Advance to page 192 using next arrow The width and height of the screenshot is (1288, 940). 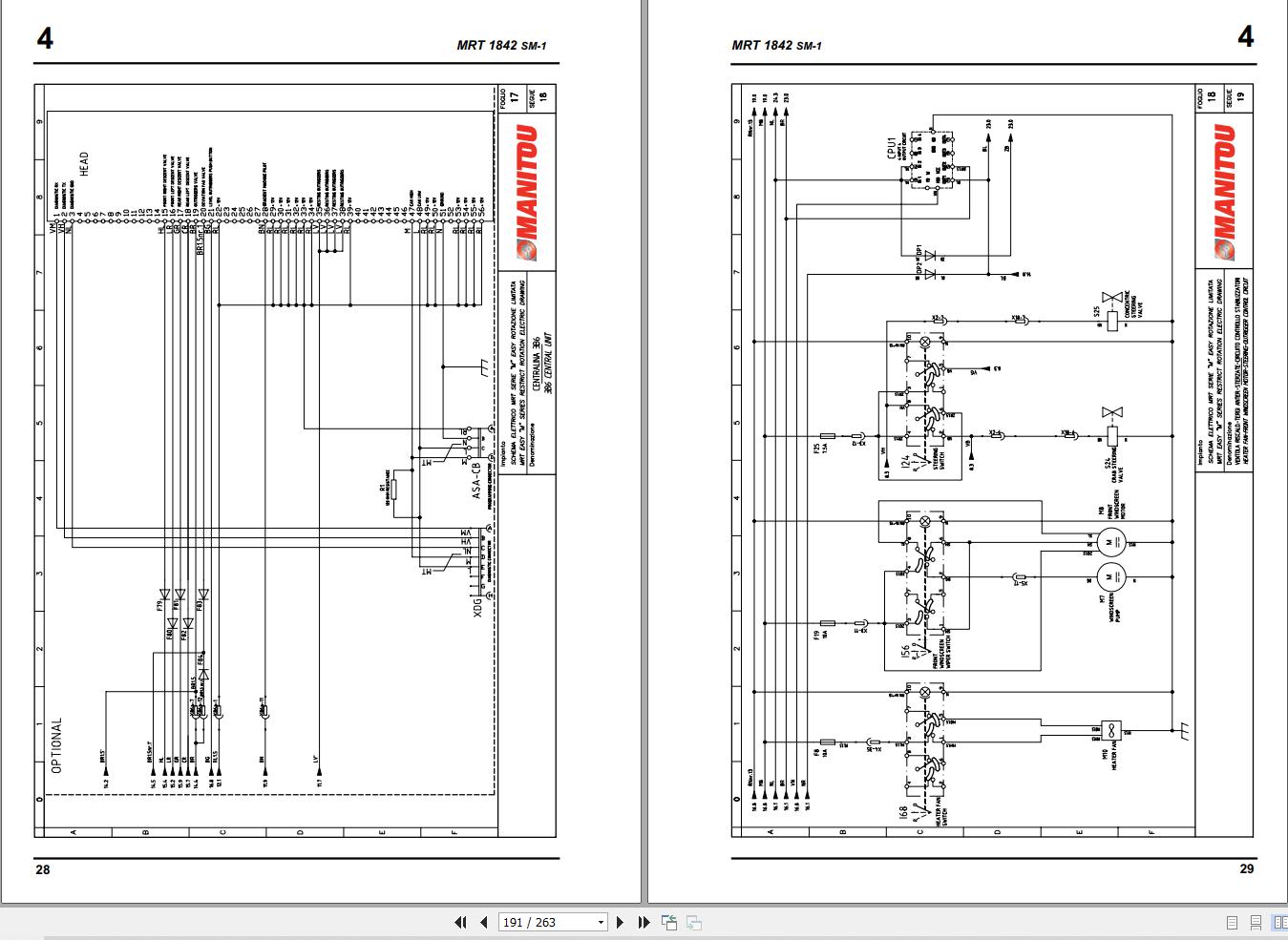[x=621, y=922]
